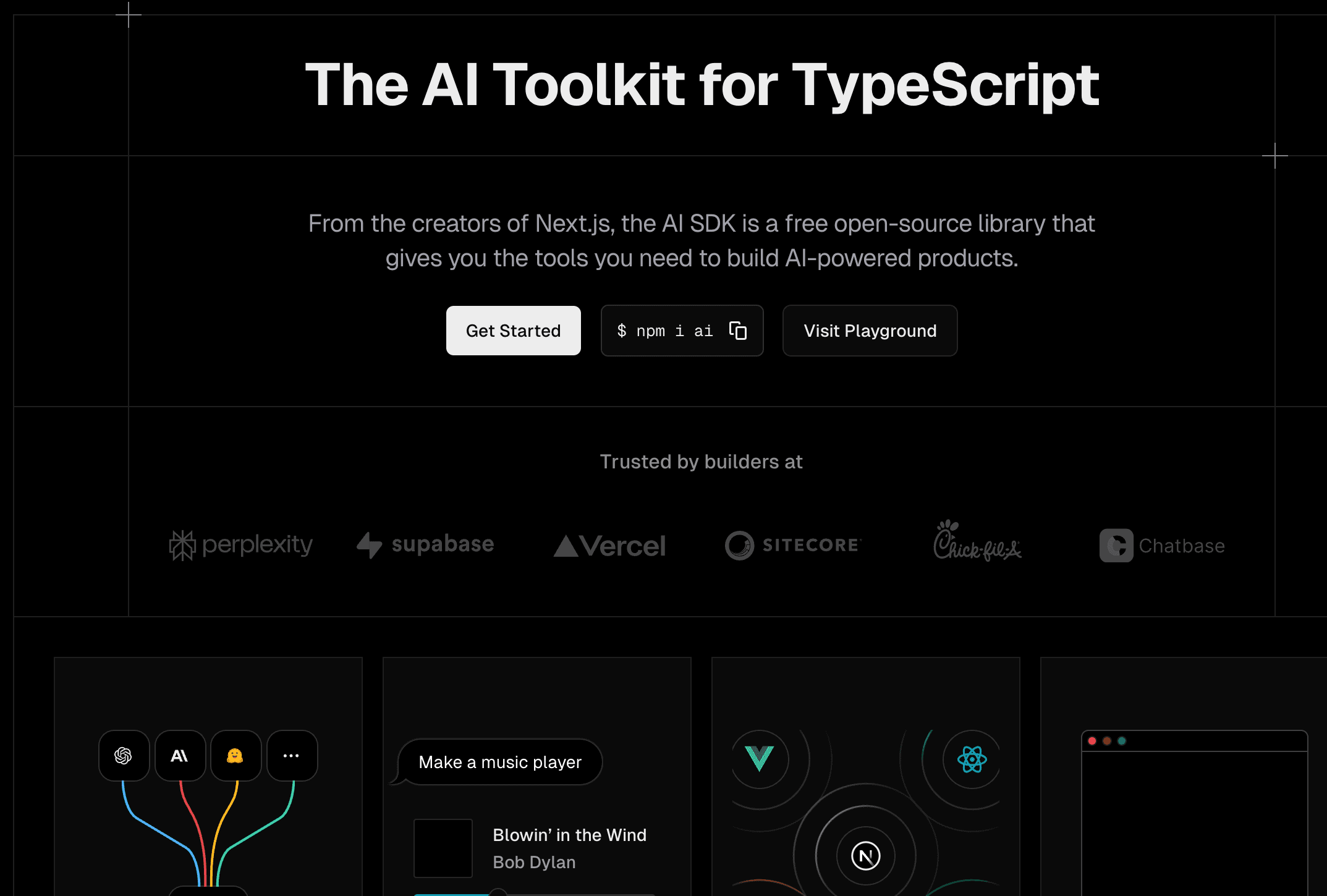
Task: Copy the npm i ai command icon
Action: click(738, 331)
